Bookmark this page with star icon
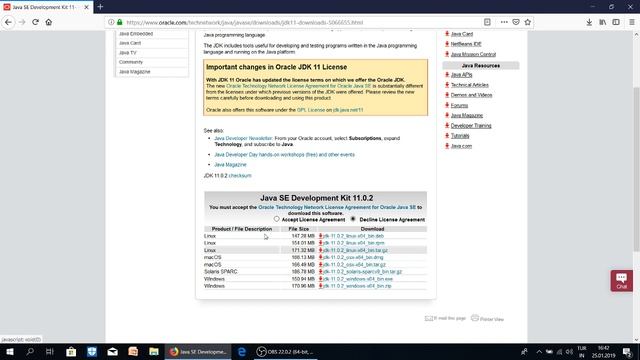 (x=528, y=22)
